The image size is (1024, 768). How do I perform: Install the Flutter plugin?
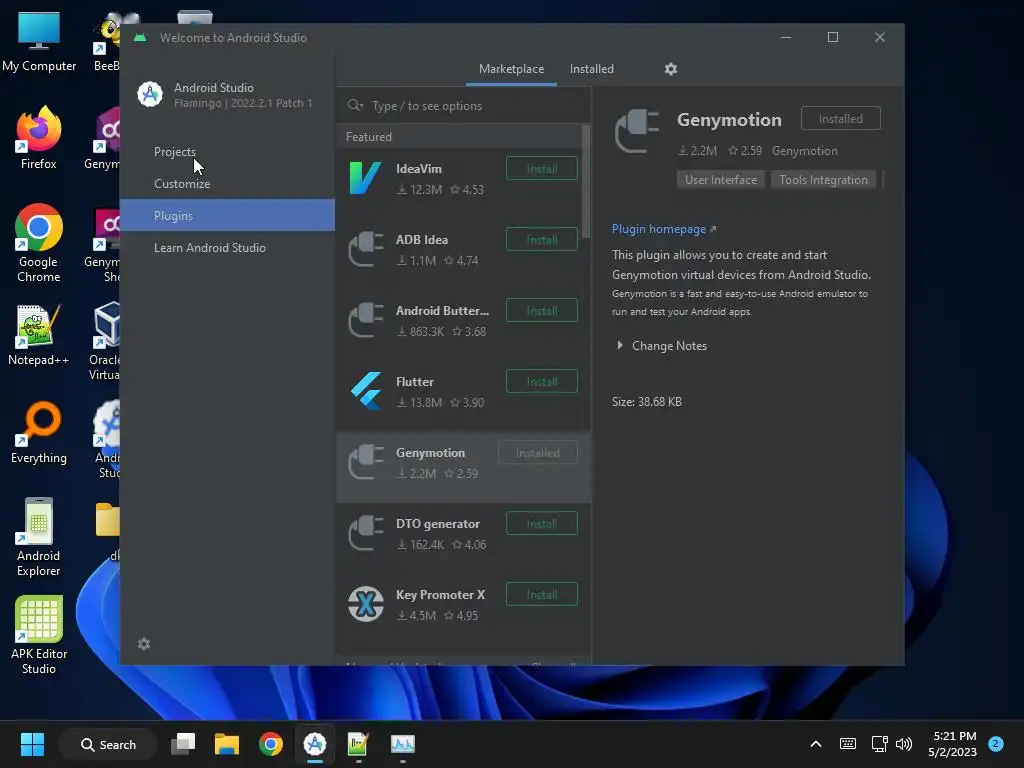pos(542,381)
